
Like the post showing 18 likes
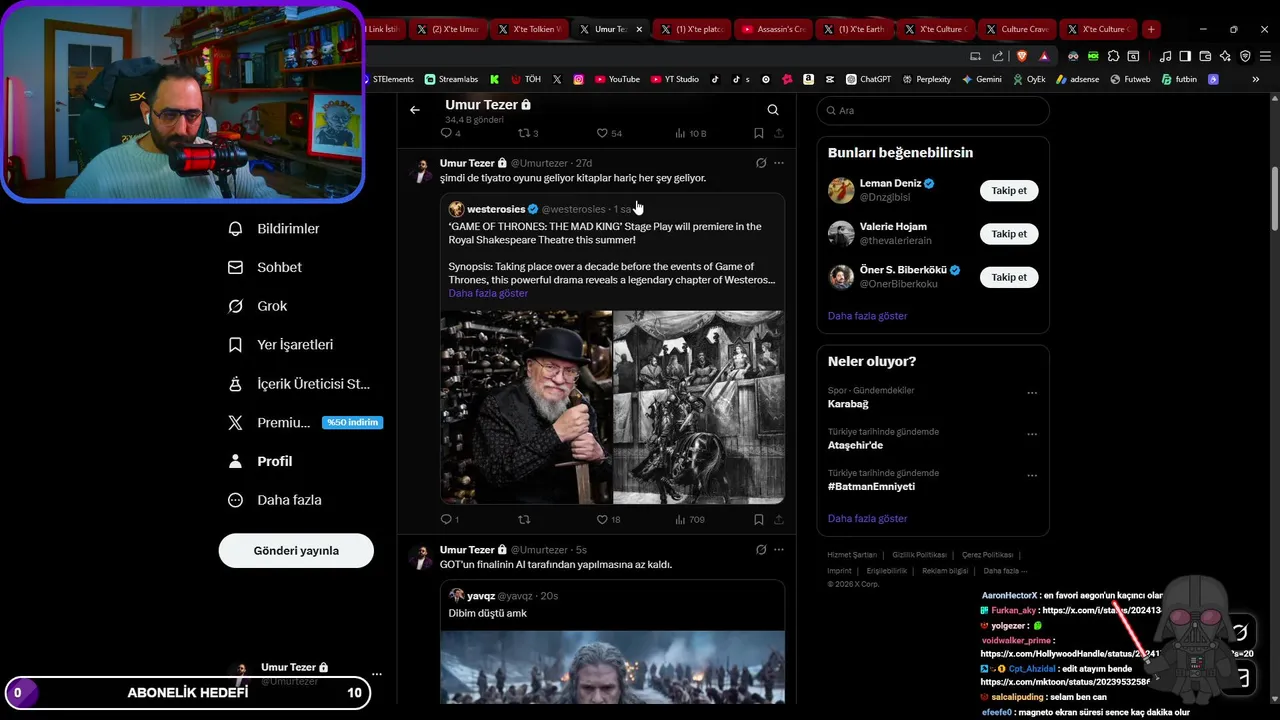click(608, 520)
